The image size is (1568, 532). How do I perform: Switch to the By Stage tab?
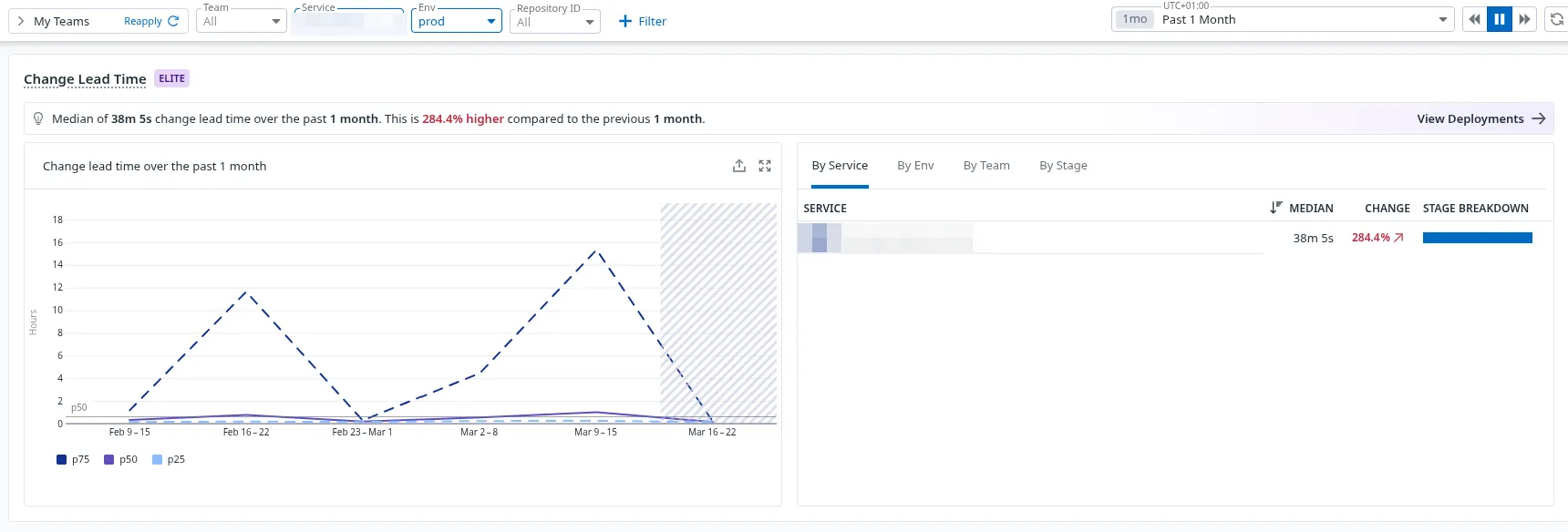[1063, 166]
